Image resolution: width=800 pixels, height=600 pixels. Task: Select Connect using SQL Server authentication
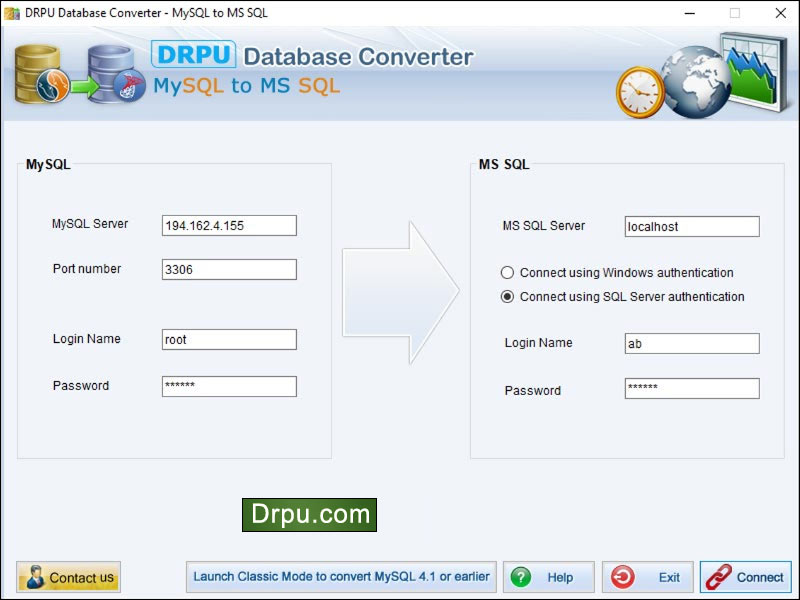(x=508, y=296)
